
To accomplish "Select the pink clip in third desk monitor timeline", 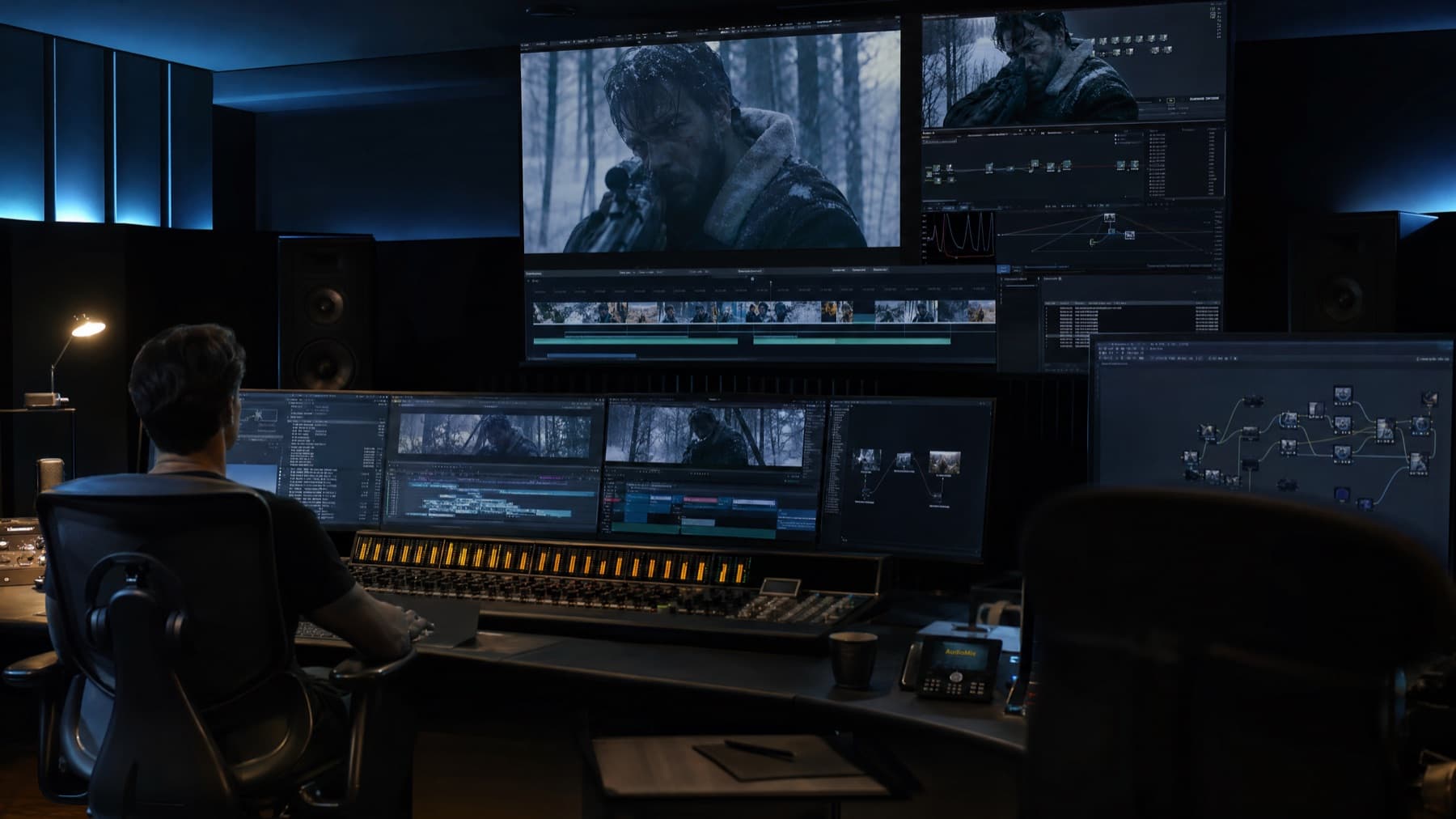I will click(x=700, y=500).
